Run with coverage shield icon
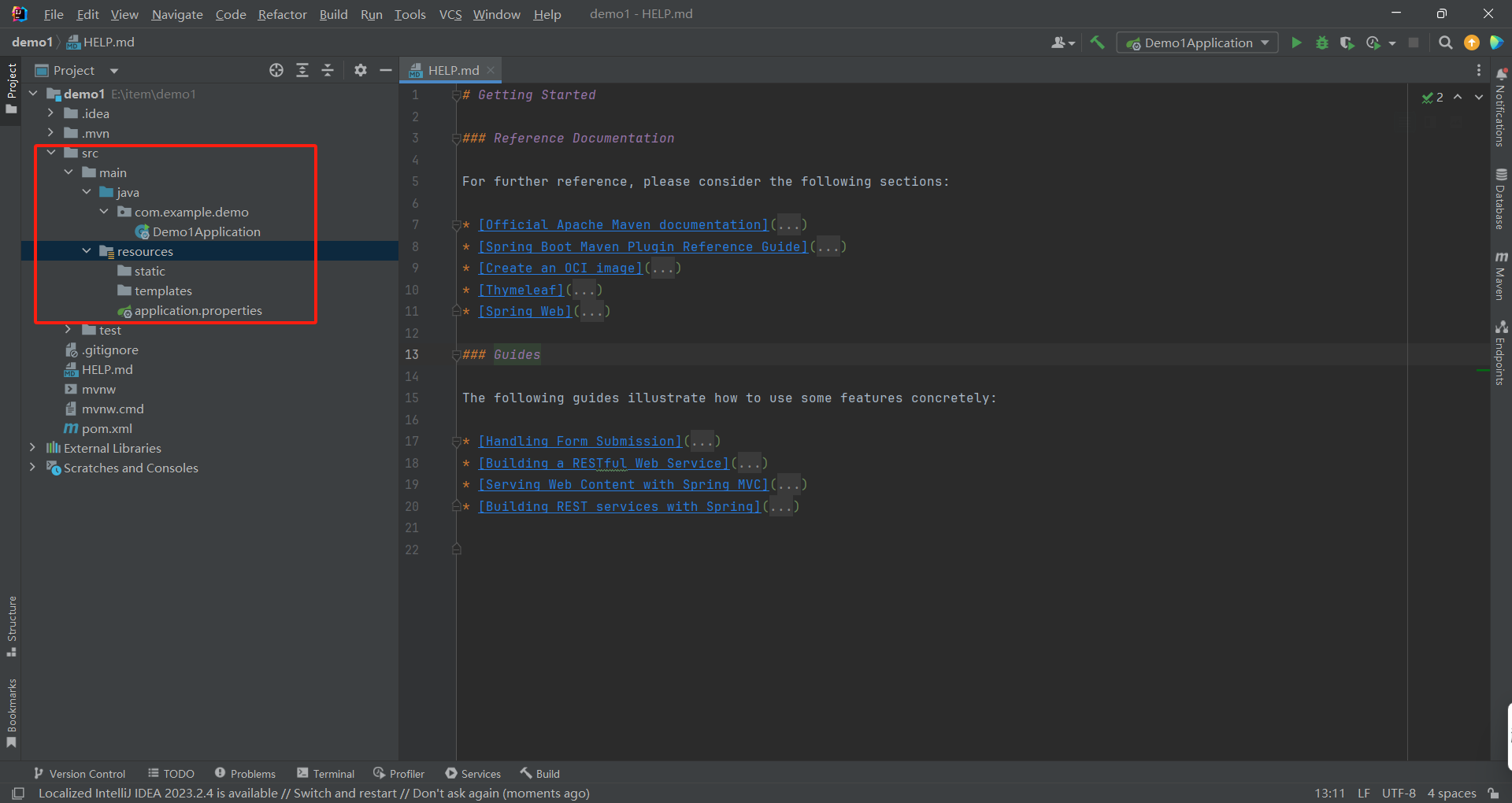The image size is (1512, 803). point(1347,43)
